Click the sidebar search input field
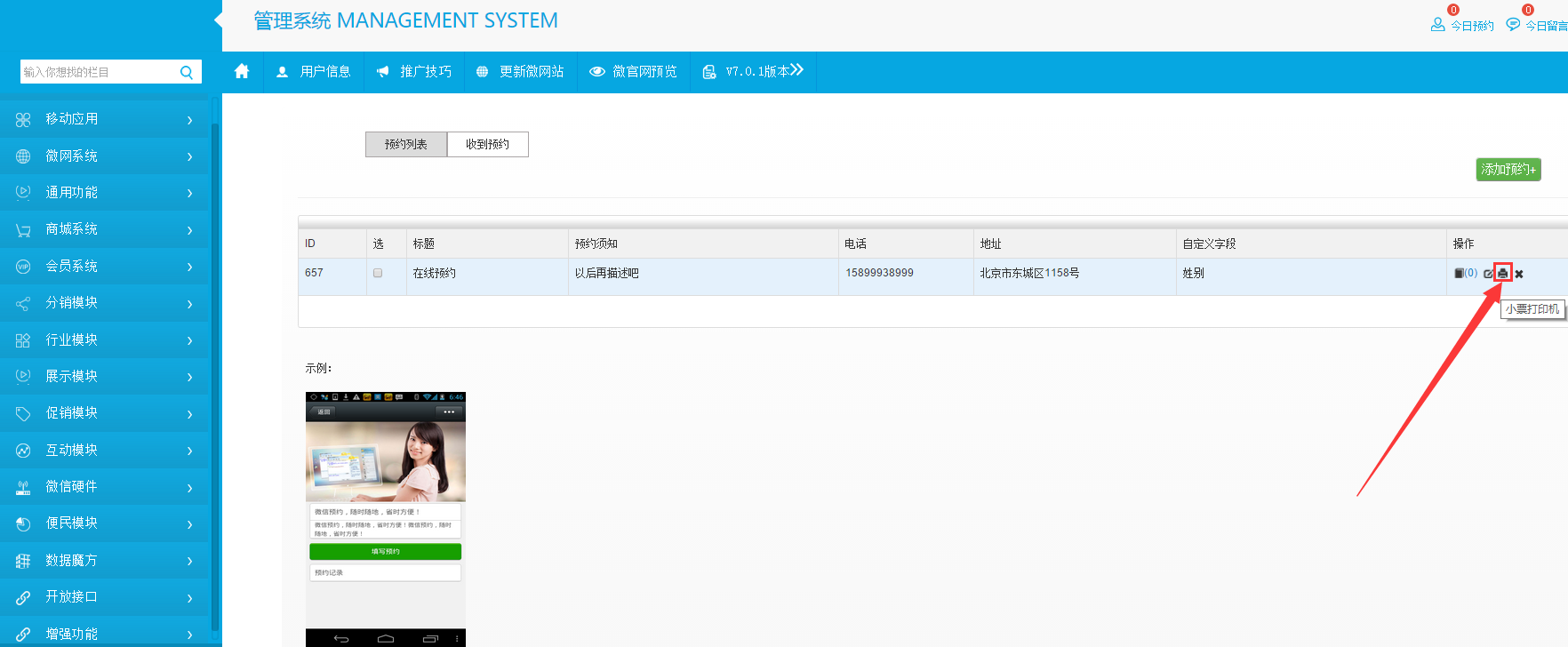This screenshot has height=647, width=1568. (x=98, y=72)
